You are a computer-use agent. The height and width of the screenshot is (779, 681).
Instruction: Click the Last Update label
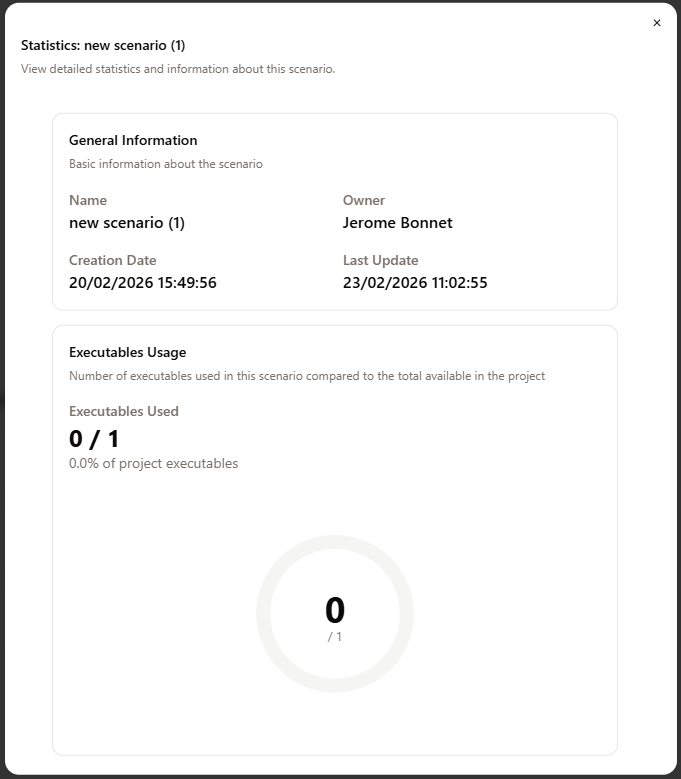[x=381, y=260]
